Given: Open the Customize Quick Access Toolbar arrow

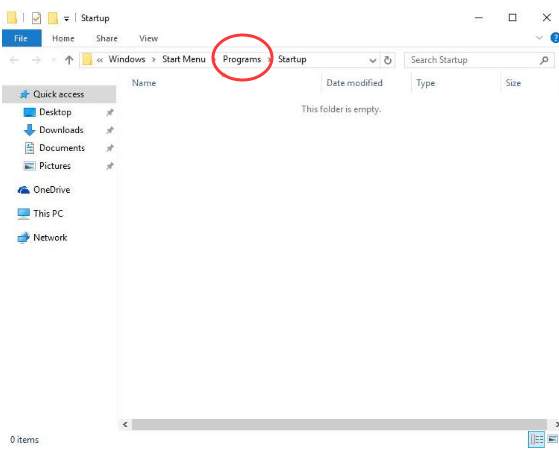Looking at the screenshot, I should pos(66,19).
